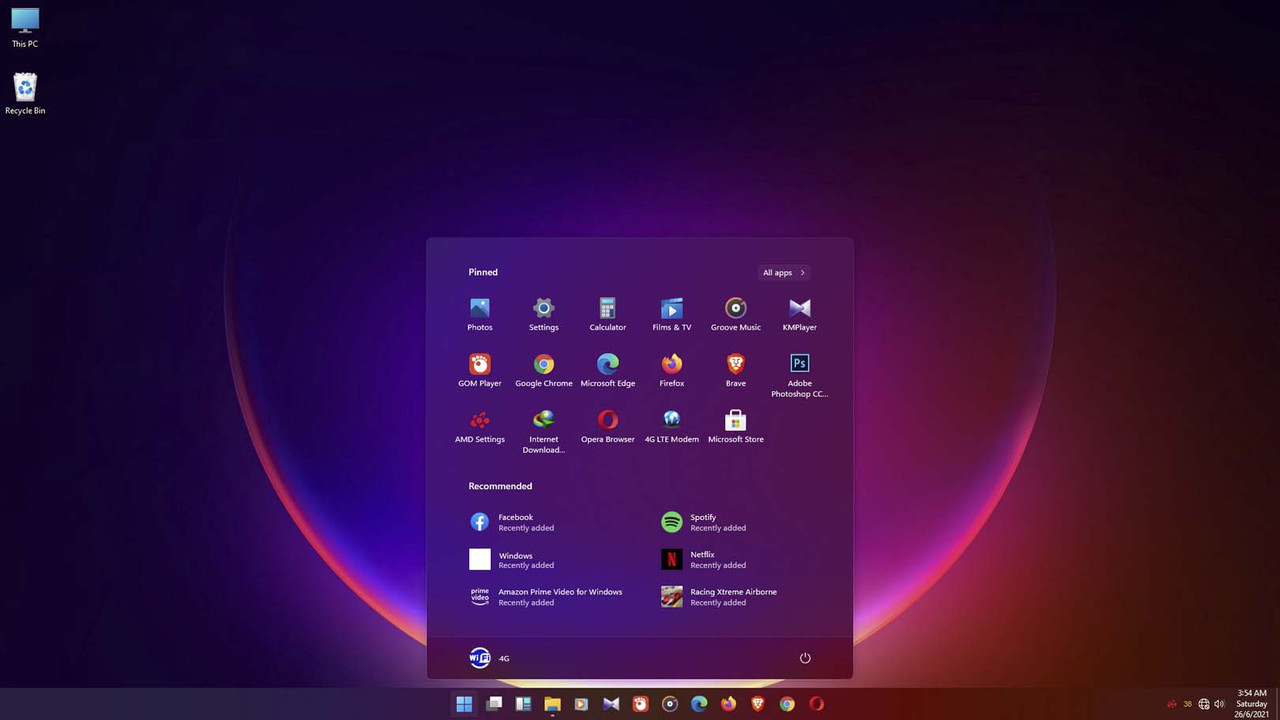Image resolution: width=1280 pixels, height=720 pixels.
Task: Open Firefox from the taskbar
Action: point(728,704)
